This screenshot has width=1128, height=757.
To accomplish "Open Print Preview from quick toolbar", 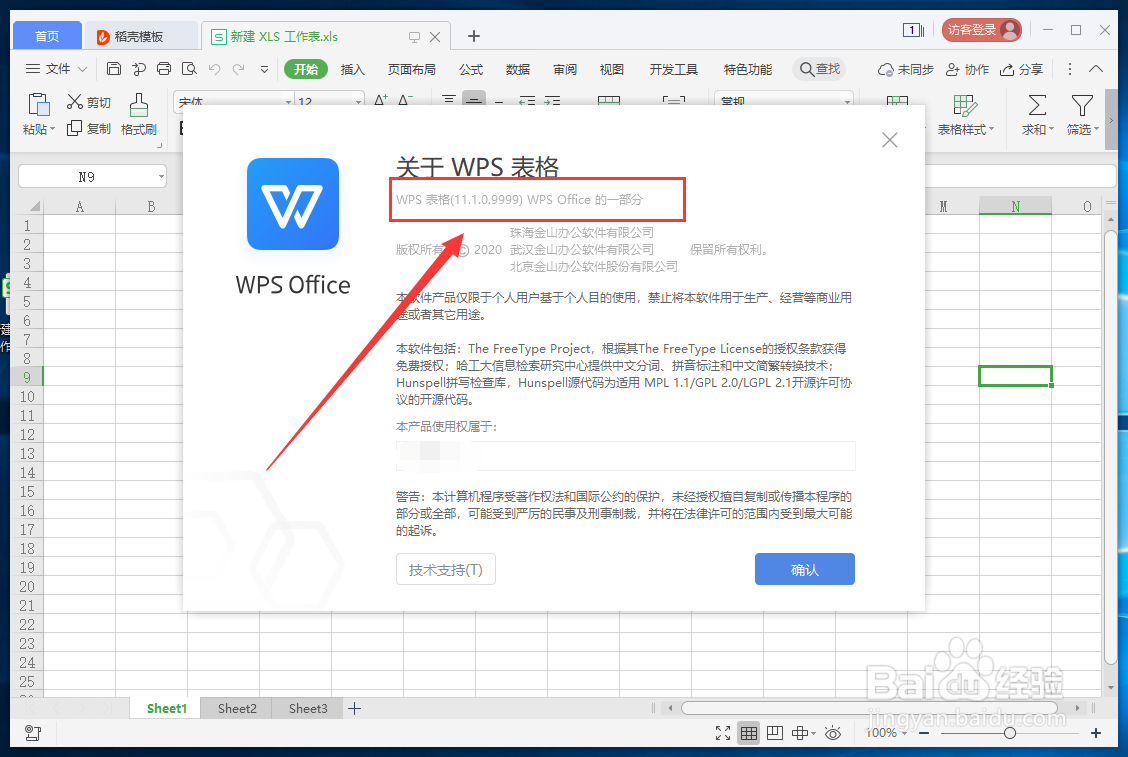I will (189, 69).
